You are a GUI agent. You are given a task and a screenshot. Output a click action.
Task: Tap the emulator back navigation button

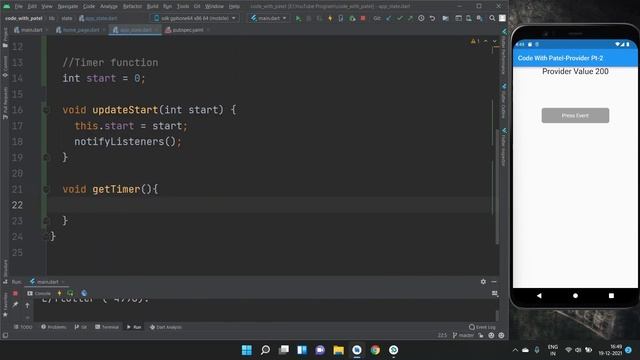[539, 296]
